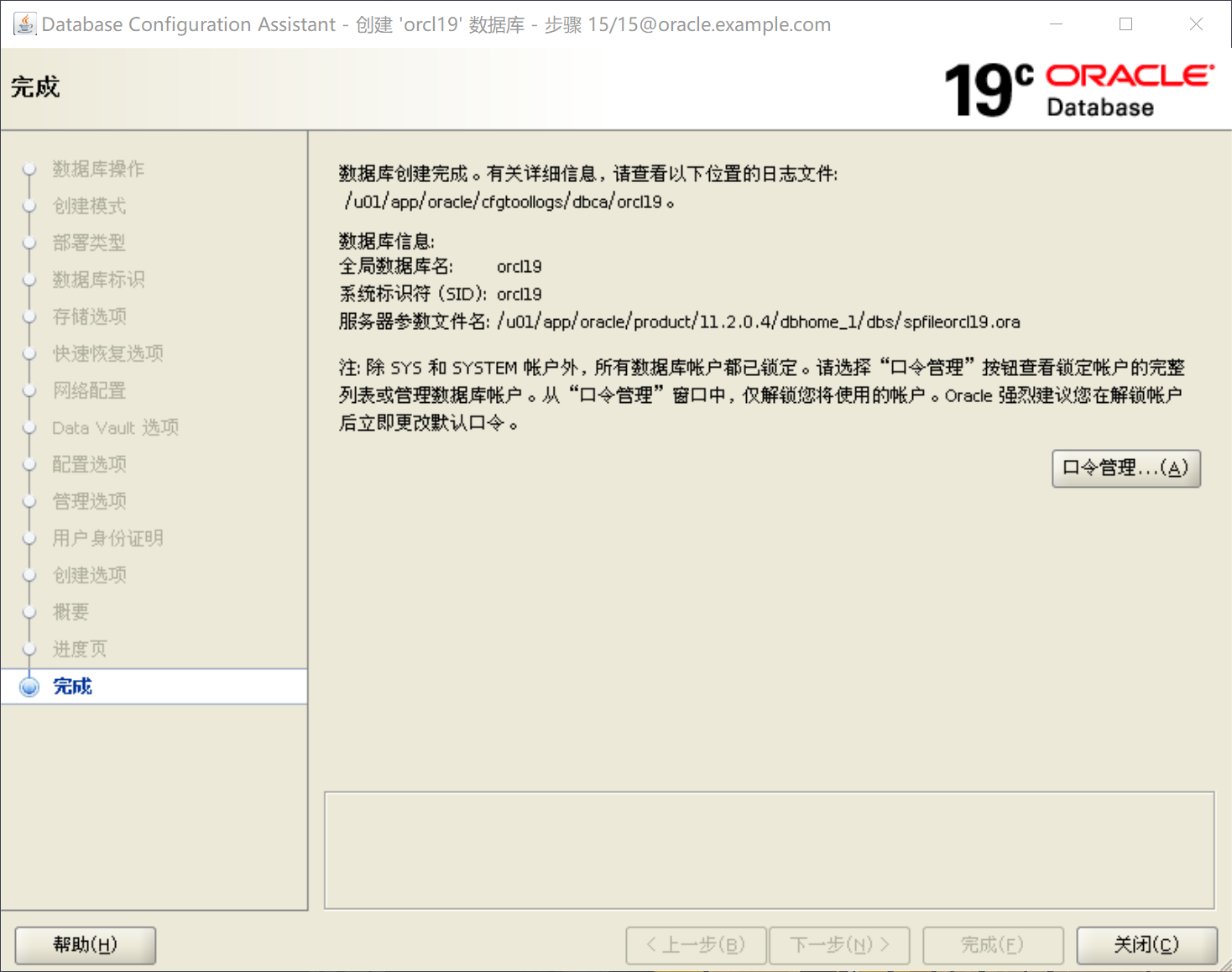Click the 数据库信息: heading

[387, 242]
